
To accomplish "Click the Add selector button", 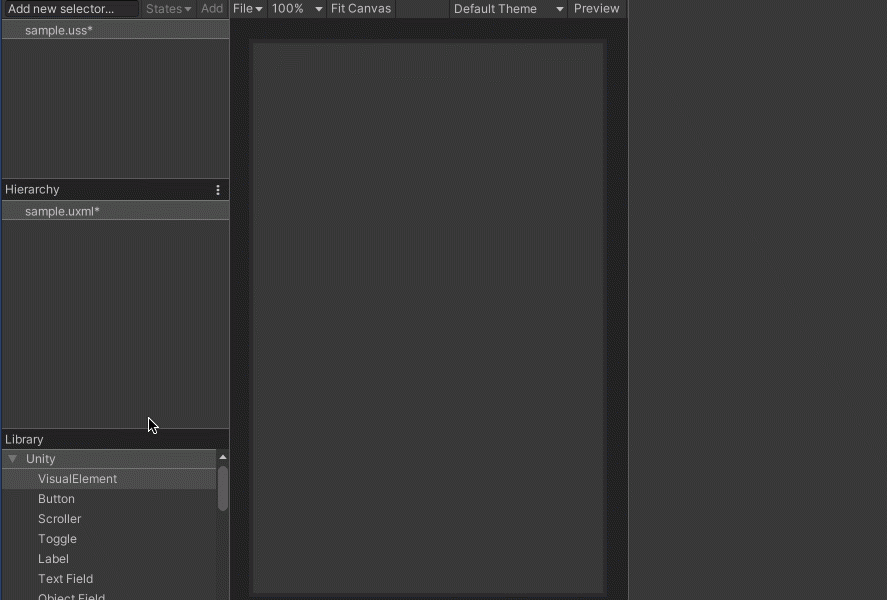I will tap(212, 9).
